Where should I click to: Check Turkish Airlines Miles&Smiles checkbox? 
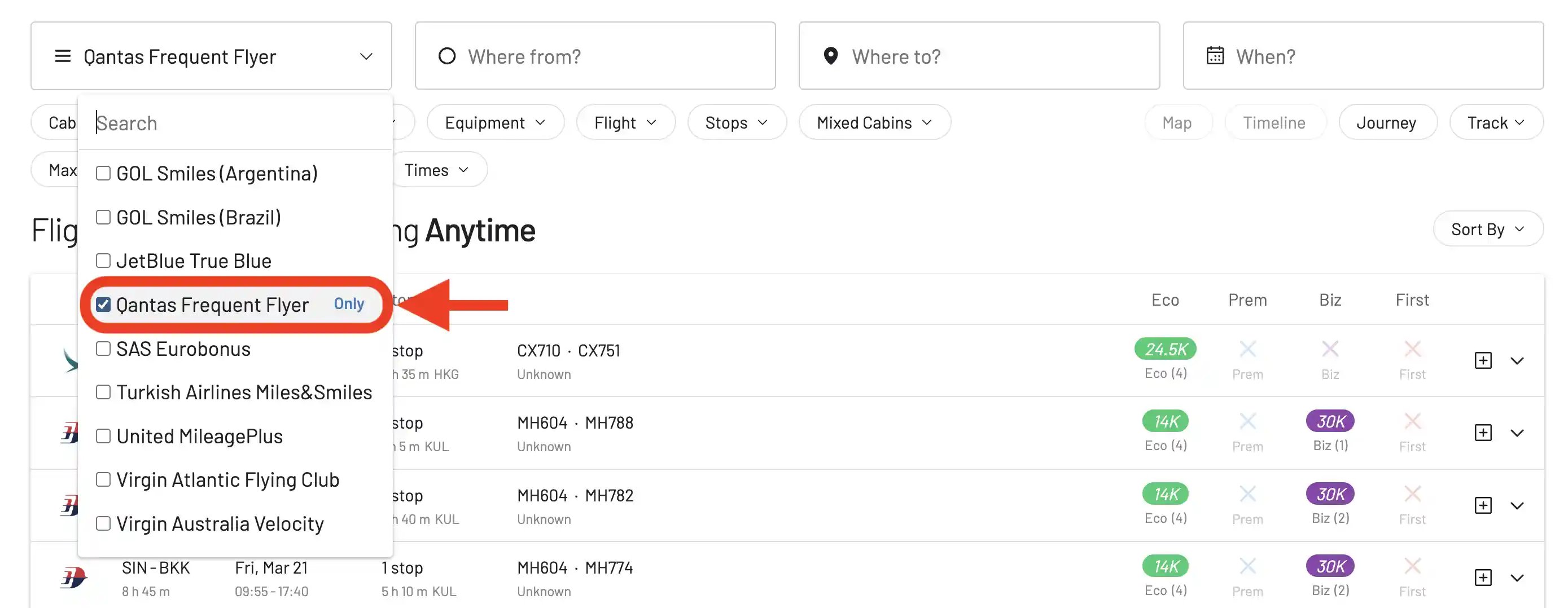103,392
